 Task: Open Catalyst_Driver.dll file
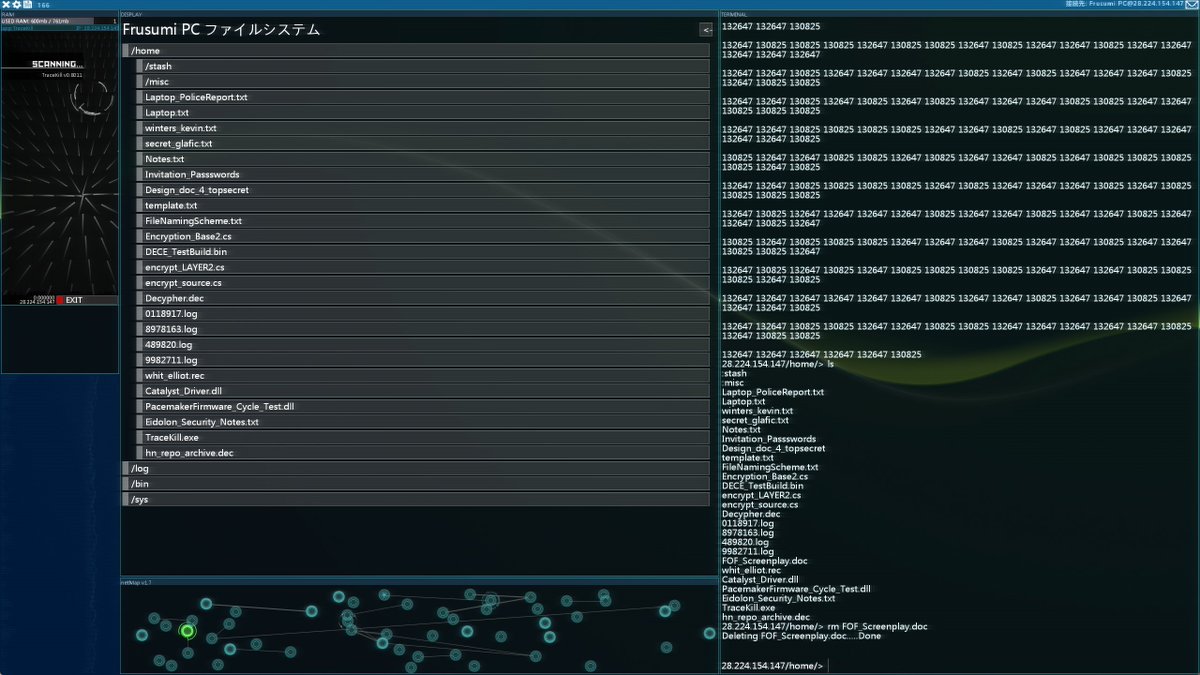pos(423,391)
